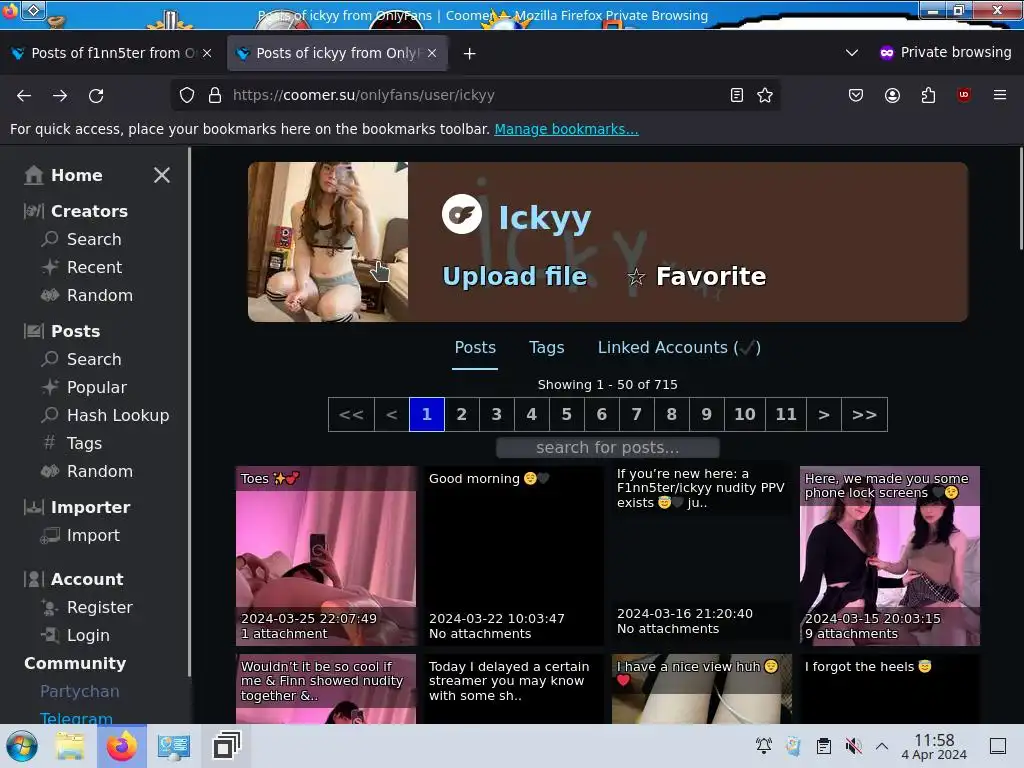
Task: Open the file manager taskbar icon
Action: point(70,746)
